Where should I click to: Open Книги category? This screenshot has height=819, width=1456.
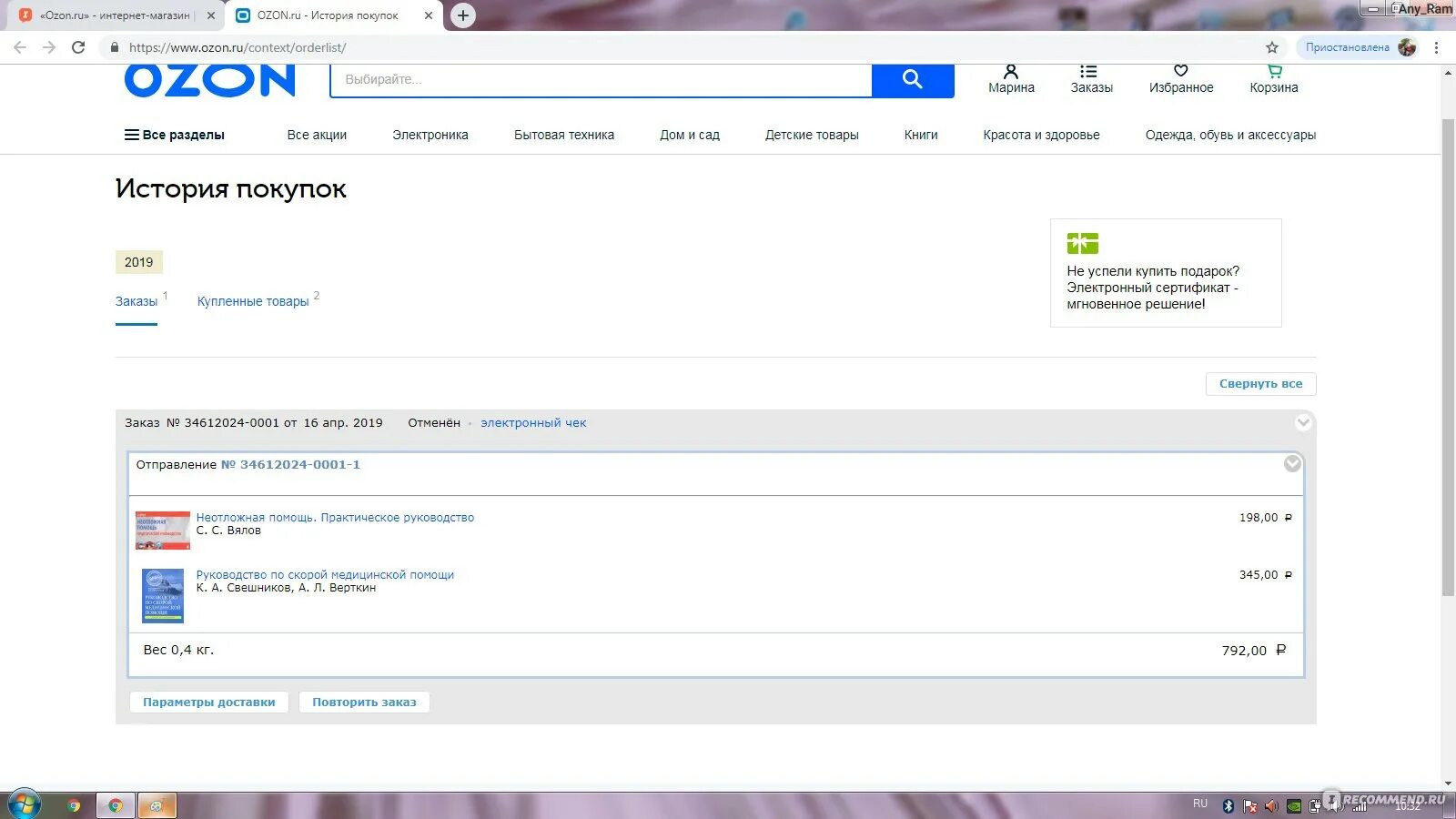921,135
